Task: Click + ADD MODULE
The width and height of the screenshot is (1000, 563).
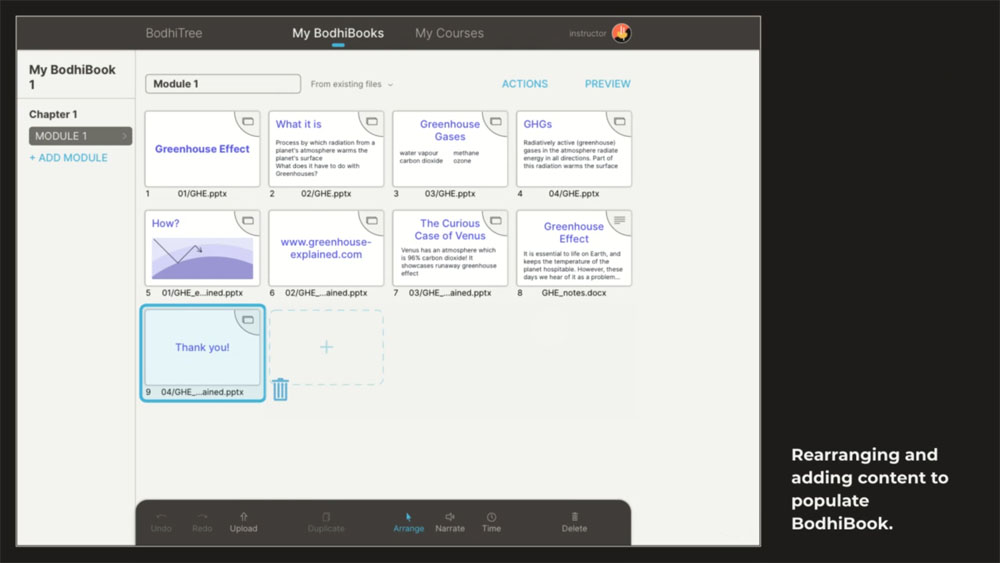Action: (x=68, y=157)
